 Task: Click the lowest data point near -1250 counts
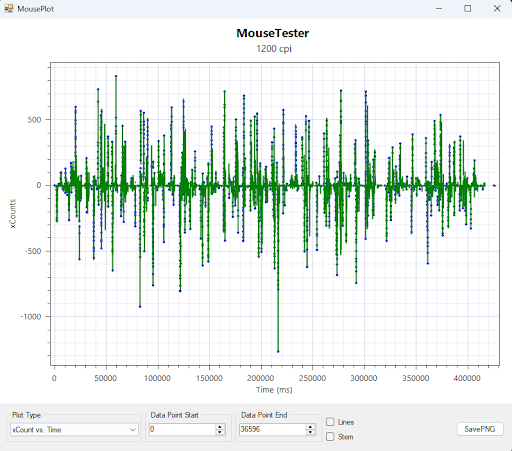coord(278,351)
